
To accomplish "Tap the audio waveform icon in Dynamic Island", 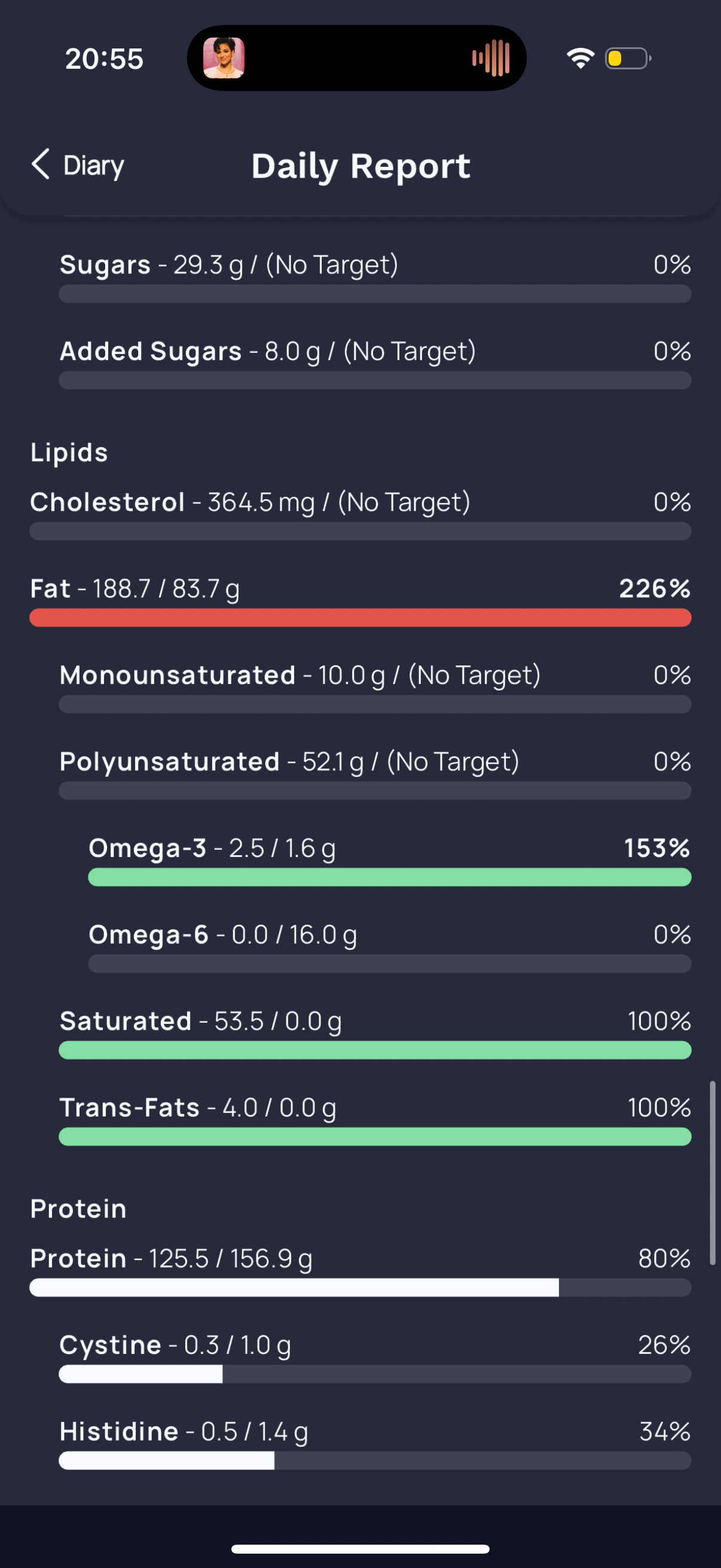I will (490, 58).
